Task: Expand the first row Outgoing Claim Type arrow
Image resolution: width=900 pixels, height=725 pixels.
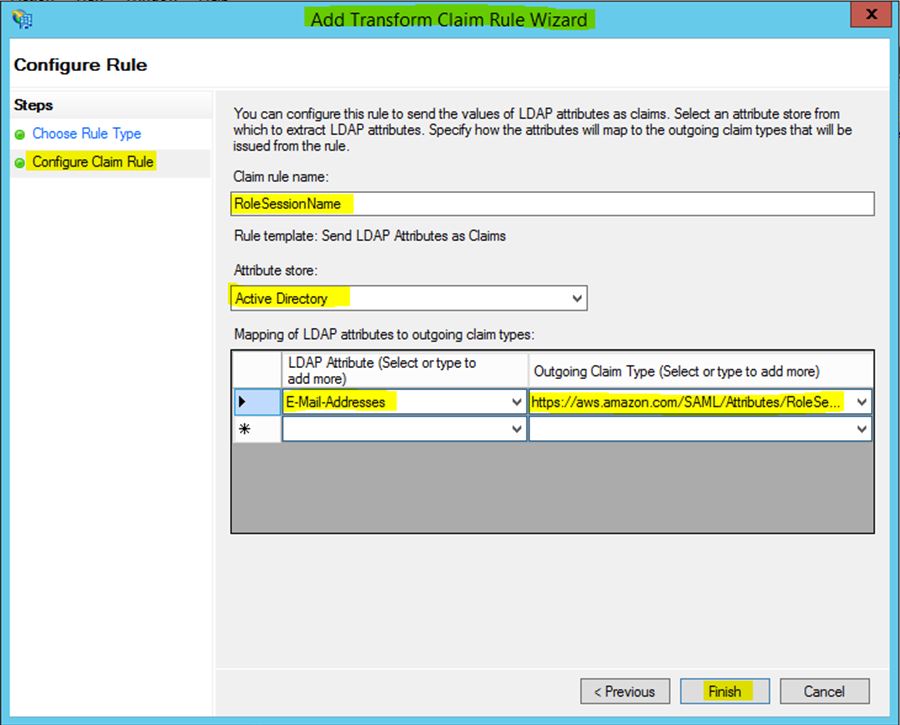Action: [x=862, y=402]
